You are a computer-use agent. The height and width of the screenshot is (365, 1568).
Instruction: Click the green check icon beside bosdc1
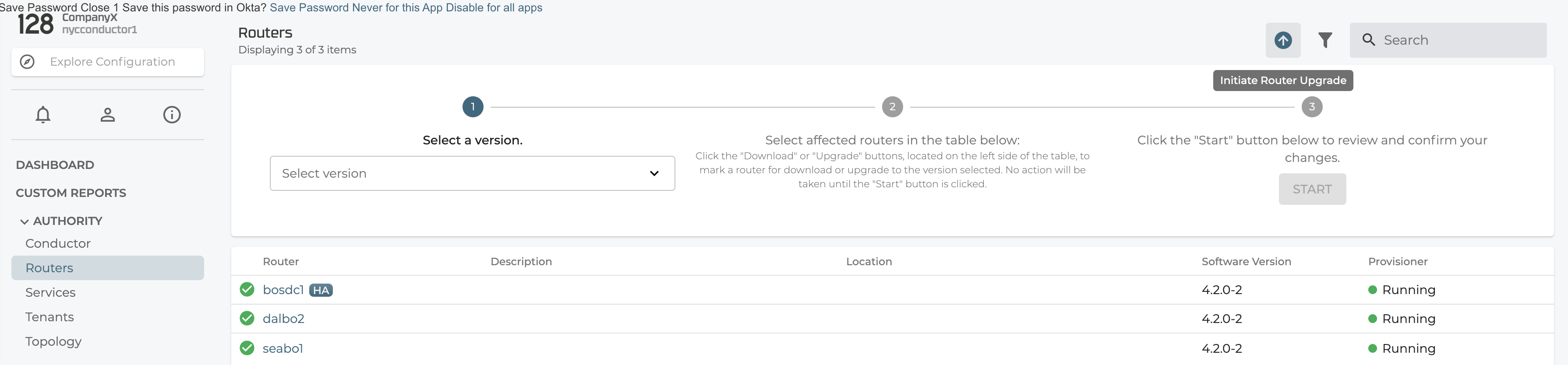coord(247,290)
